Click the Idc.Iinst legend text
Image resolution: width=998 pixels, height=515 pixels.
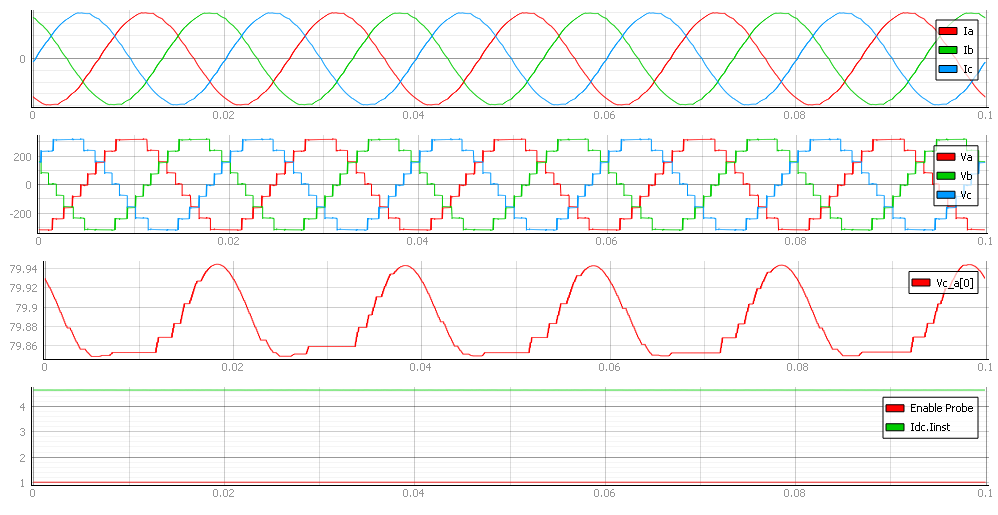(x=930, y=428)
